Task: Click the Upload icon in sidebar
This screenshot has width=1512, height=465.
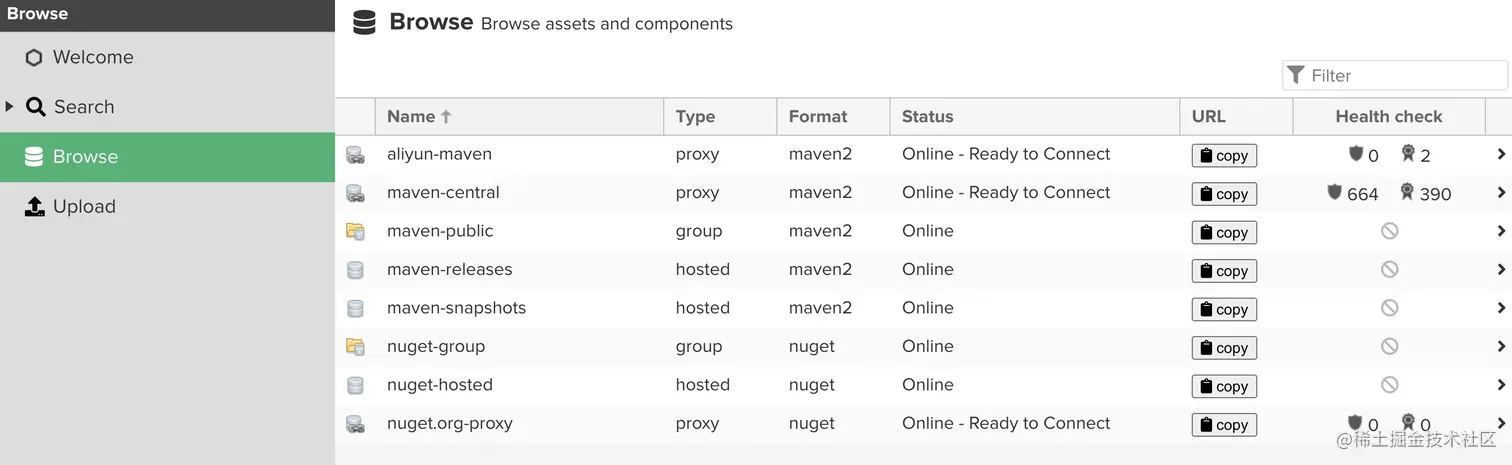Action: pyautogui.click(x=35, y=207)
